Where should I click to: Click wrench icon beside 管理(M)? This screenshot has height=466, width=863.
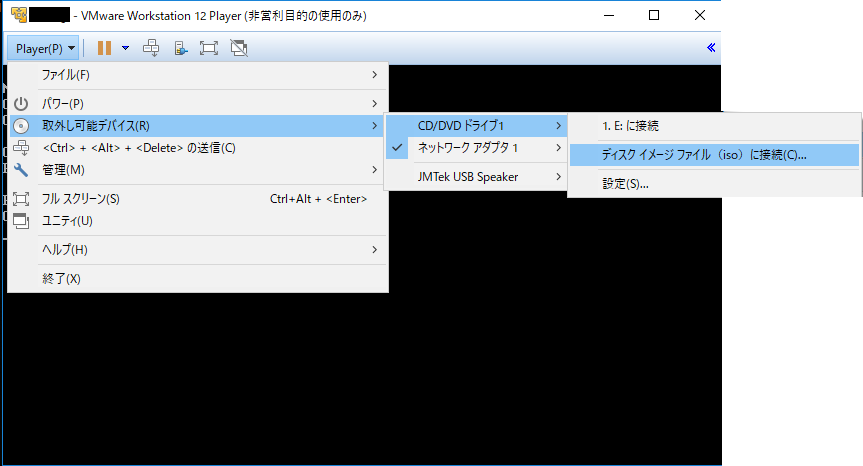pos(21,170)
